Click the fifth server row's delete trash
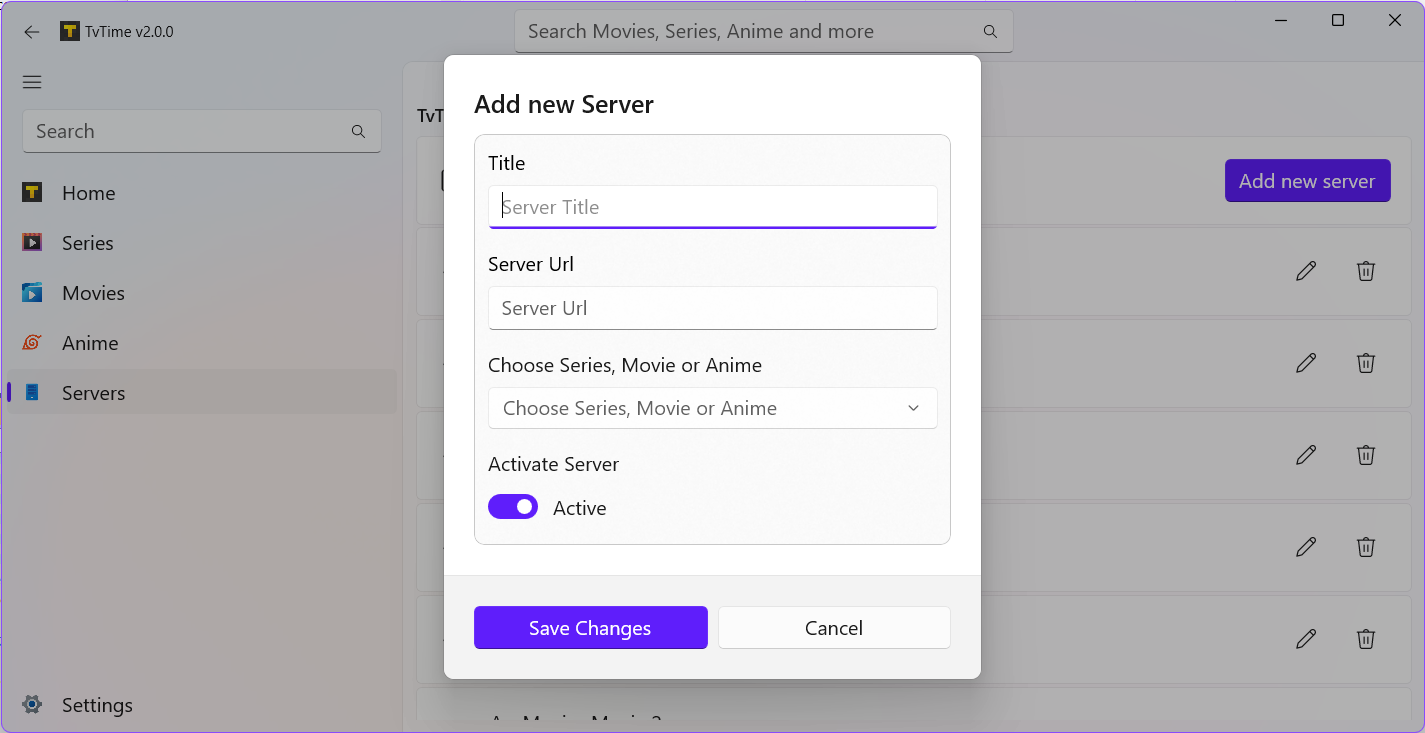1425x733 pixels. (x=1366, y=638)
